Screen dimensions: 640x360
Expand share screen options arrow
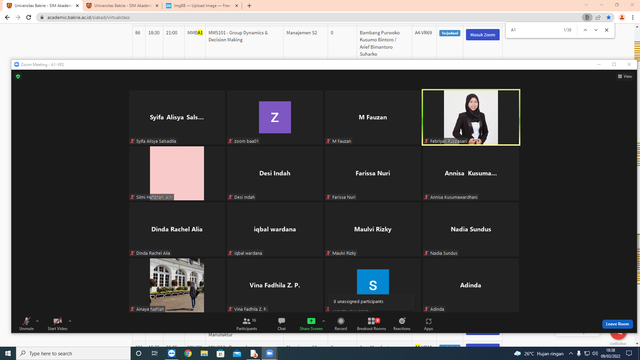tap(324, 321)
